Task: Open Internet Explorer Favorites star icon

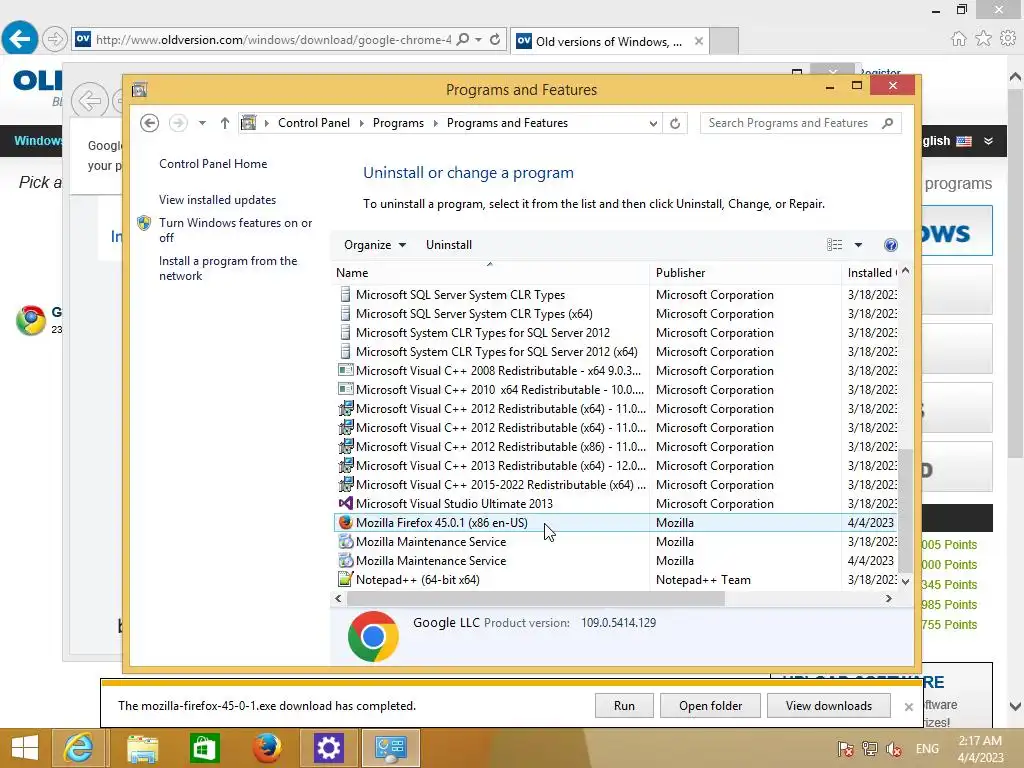Action: pyautogui.click(x=983, y=39)
